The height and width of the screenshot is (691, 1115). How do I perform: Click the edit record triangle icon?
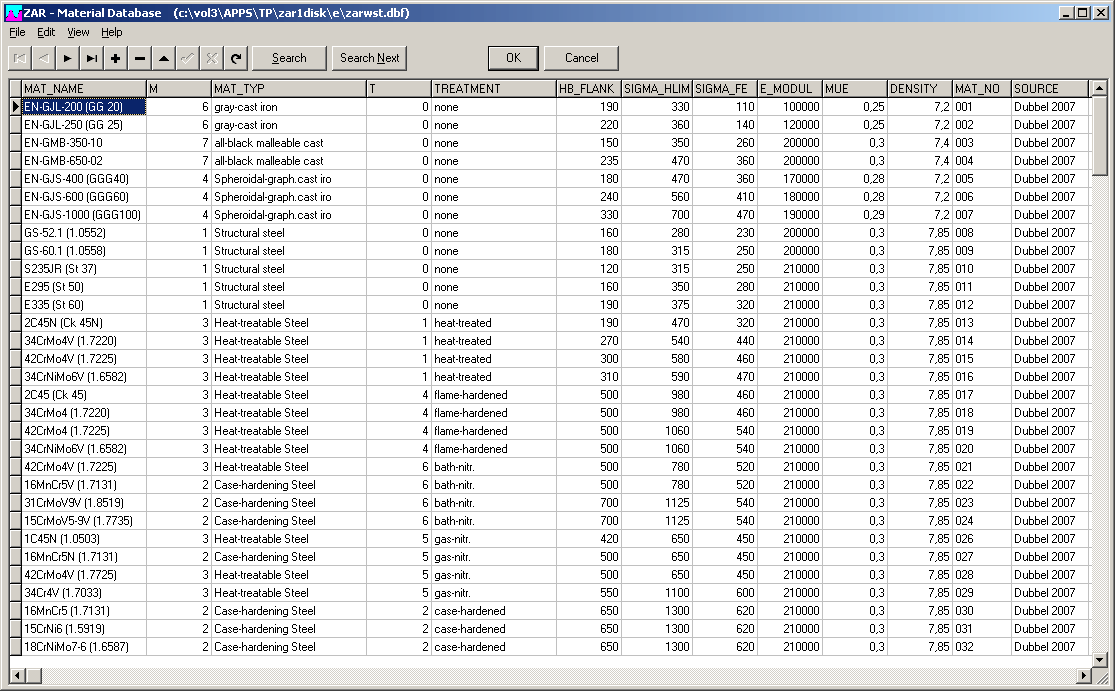coord(164,58)
